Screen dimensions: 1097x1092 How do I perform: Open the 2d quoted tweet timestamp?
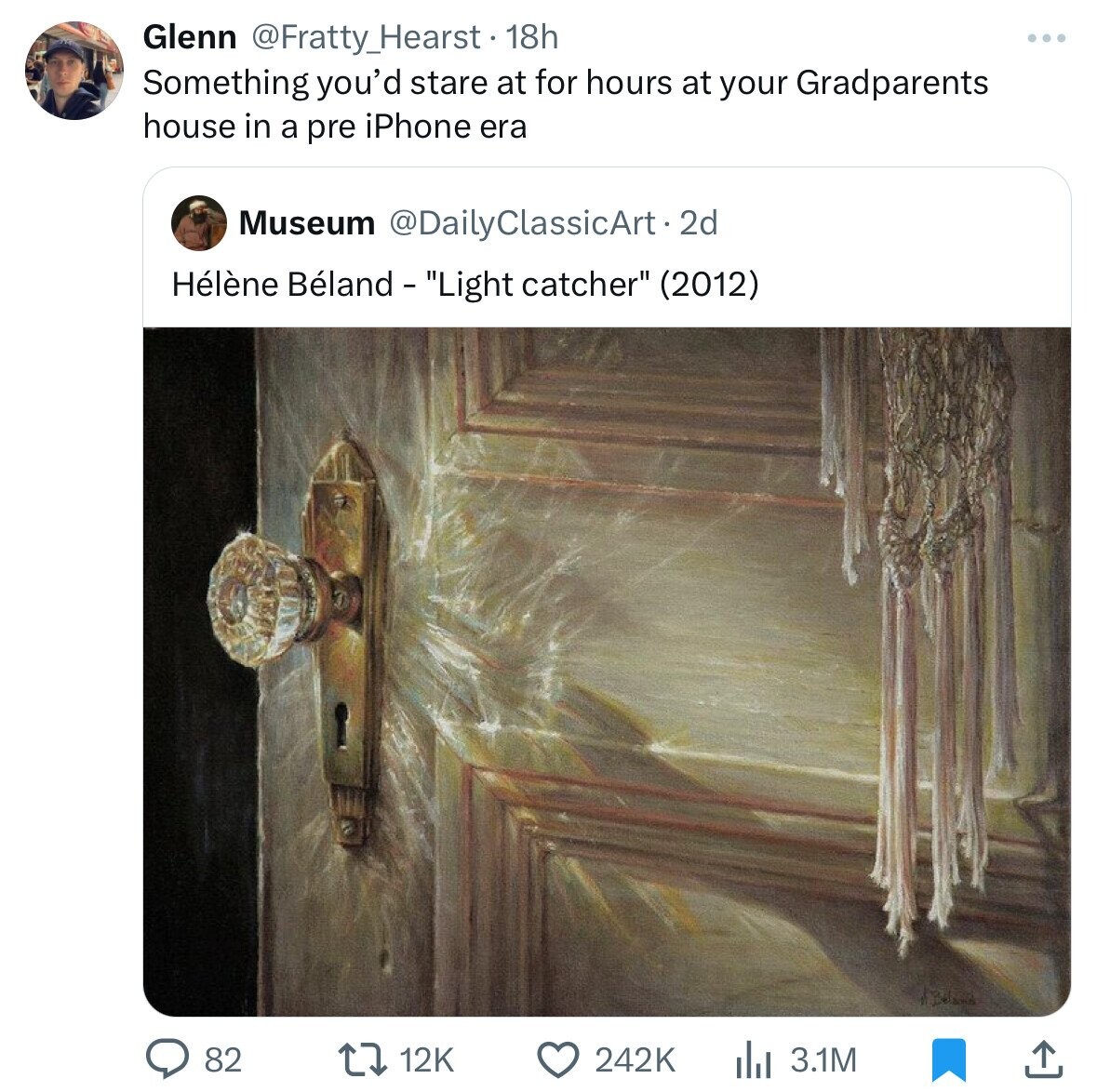(699, 223)
